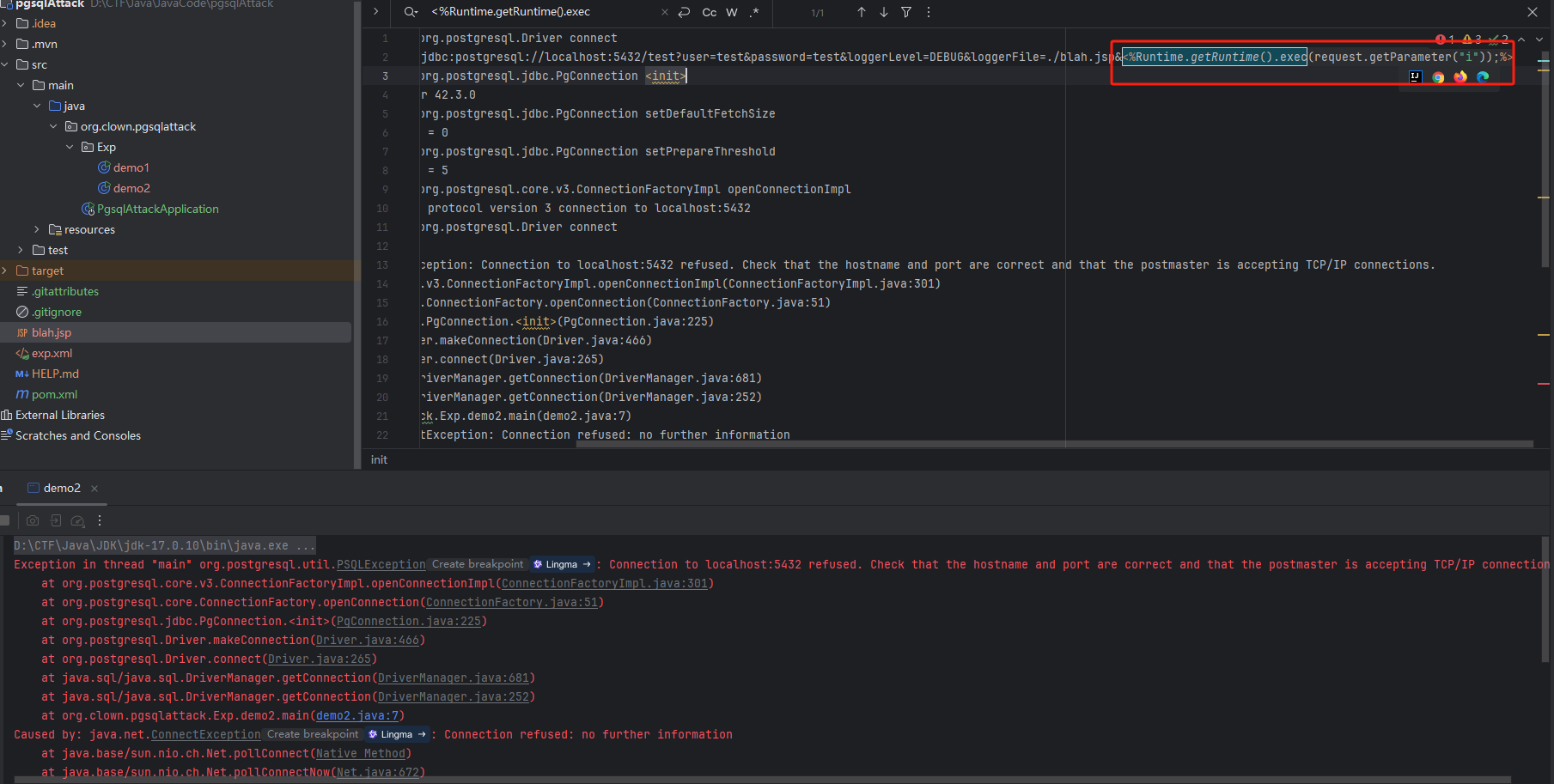Open the HELP.md file
Image resolution: width=1554 pixels, height=784 pixels.
coord(47,374)
